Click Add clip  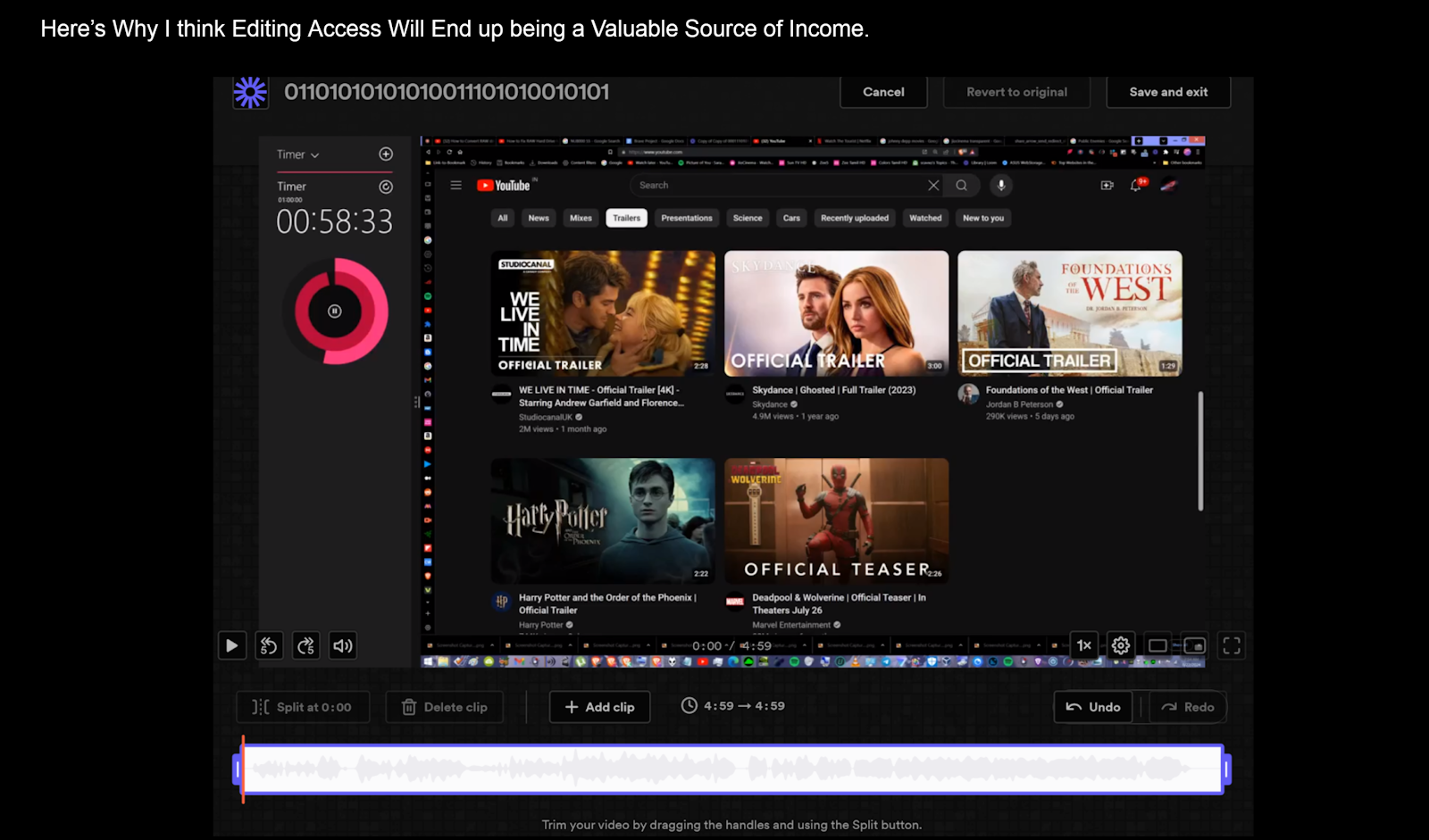coord(599,707)
